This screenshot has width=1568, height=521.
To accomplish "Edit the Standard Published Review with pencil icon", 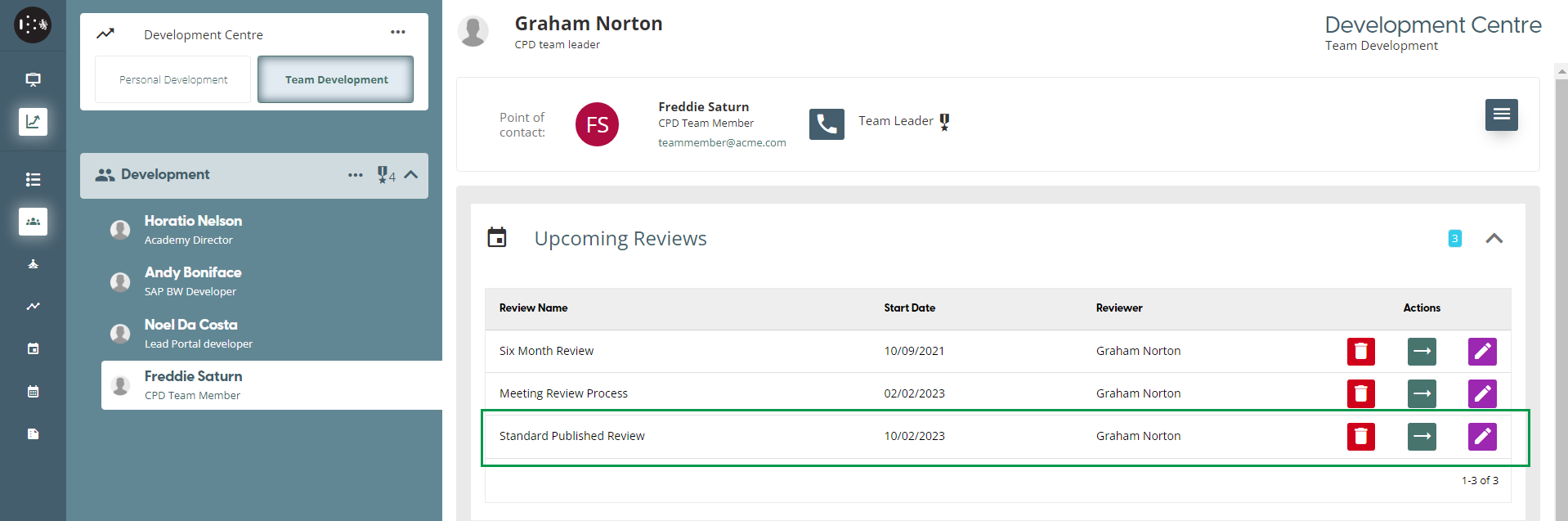I will pyautogui.click(x=1482, y=437).
